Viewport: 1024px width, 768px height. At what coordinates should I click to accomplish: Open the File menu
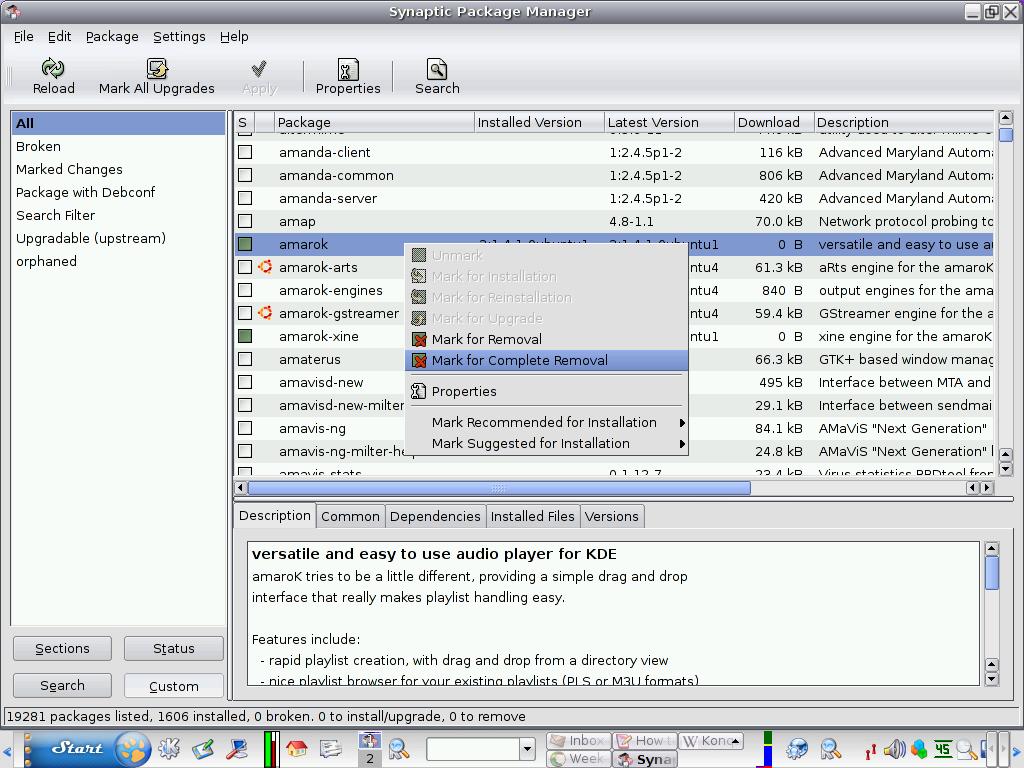[24, 37]
